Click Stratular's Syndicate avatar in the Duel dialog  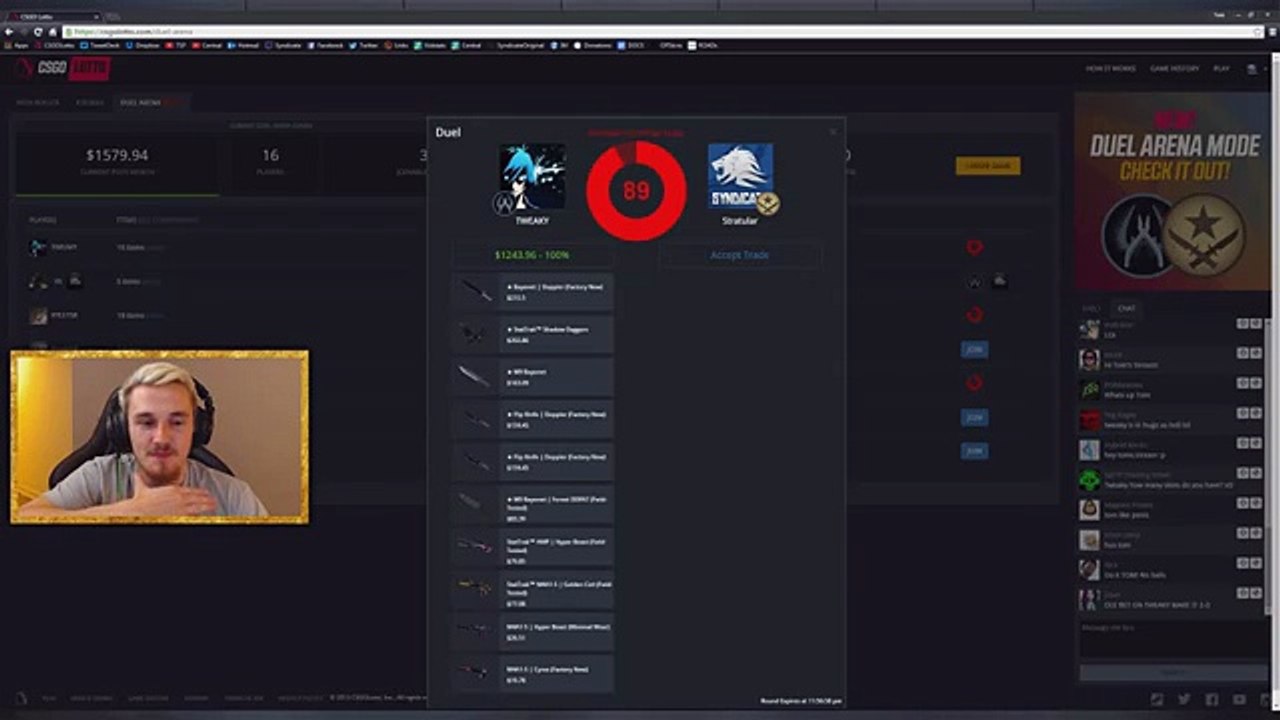pos(740,176)
